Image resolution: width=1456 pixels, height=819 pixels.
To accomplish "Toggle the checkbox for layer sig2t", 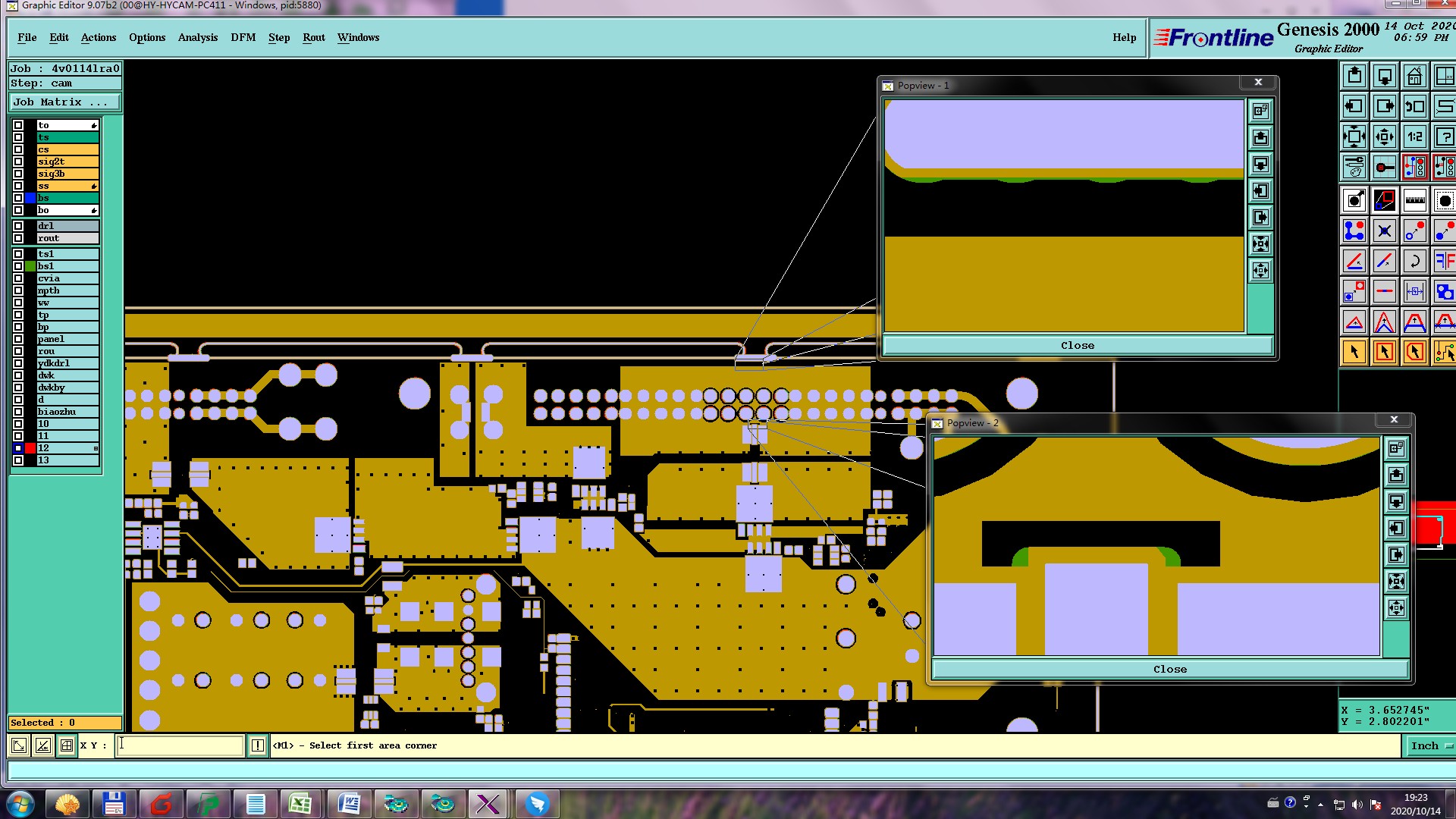I will 18,162.
